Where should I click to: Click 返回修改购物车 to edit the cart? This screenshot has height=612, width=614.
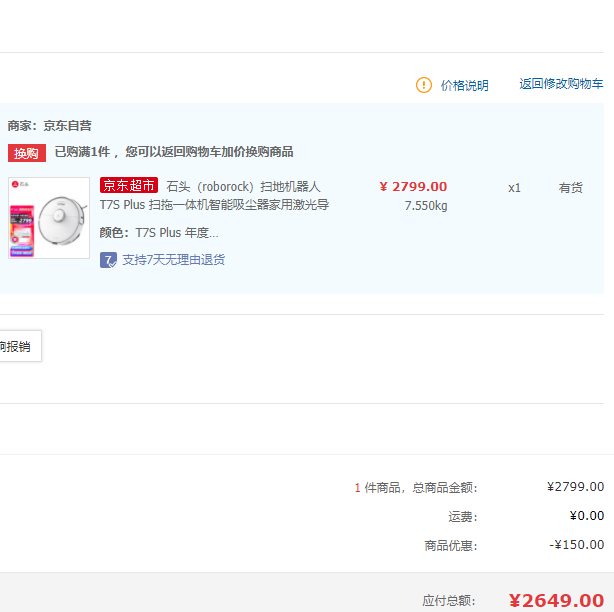[561, 84]
